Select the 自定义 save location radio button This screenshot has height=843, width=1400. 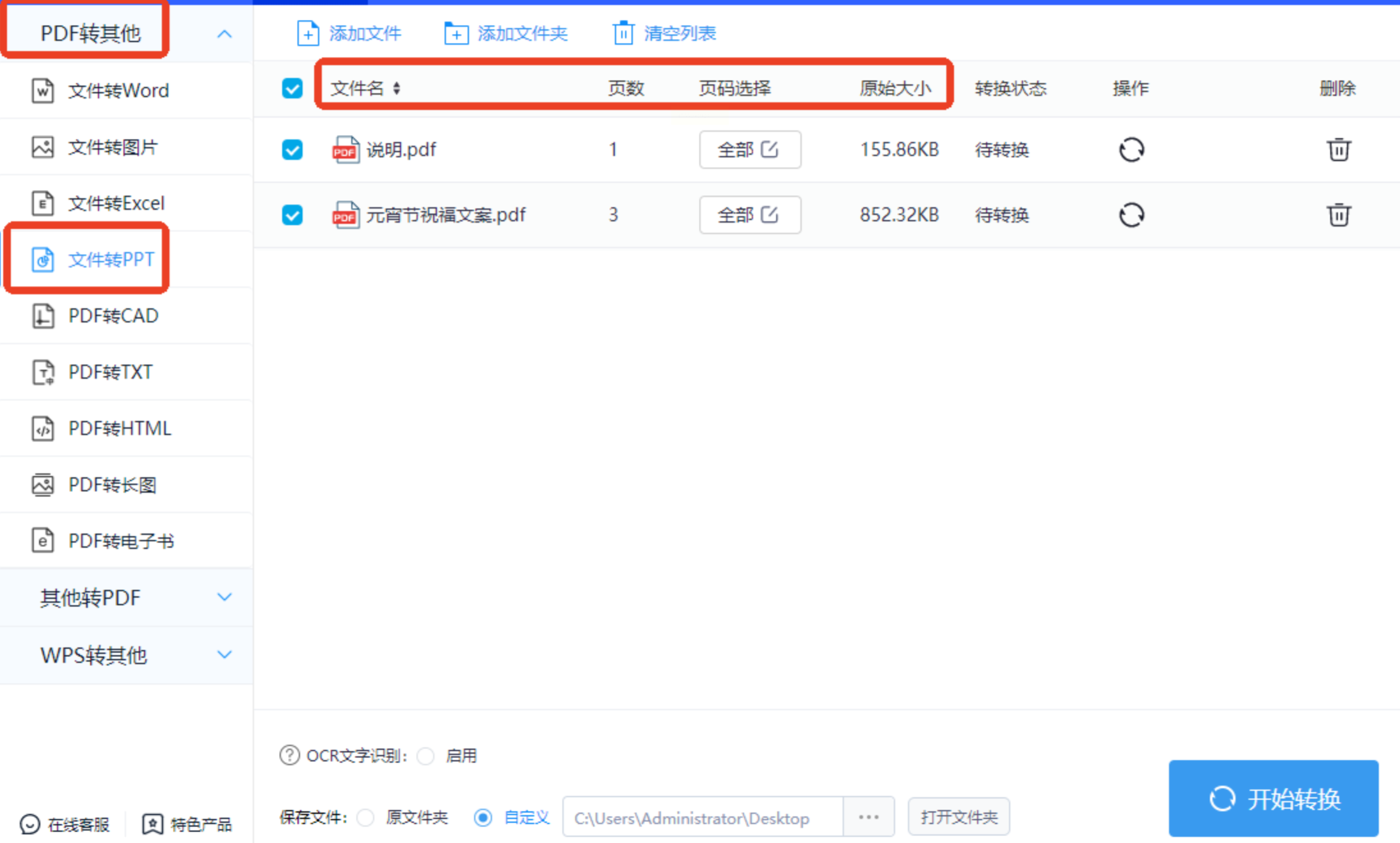click(483, 817)
